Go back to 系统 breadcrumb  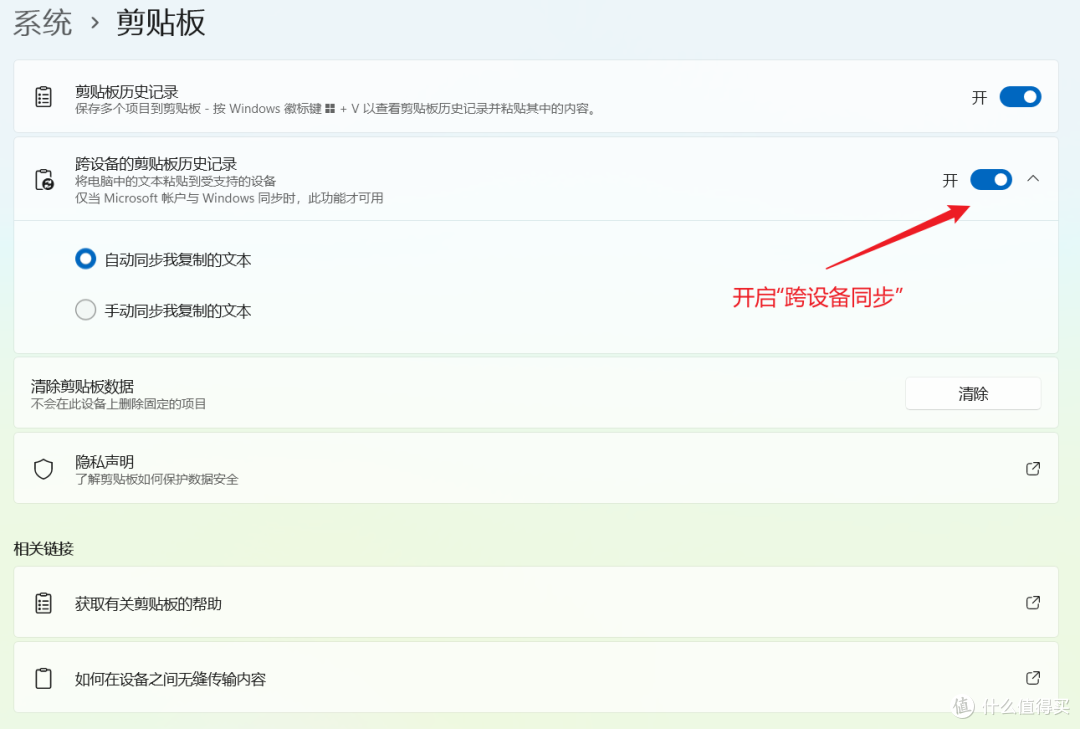(x=43, y=23)
